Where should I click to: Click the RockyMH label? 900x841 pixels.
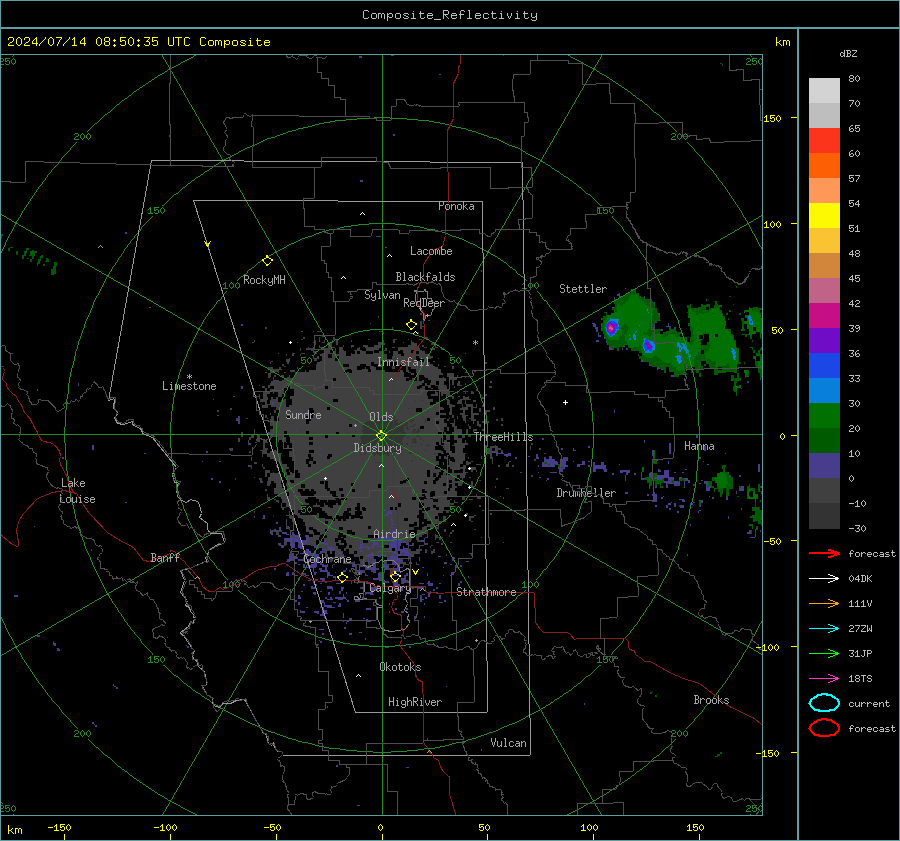pyautogui.click(x=264, y=280)
